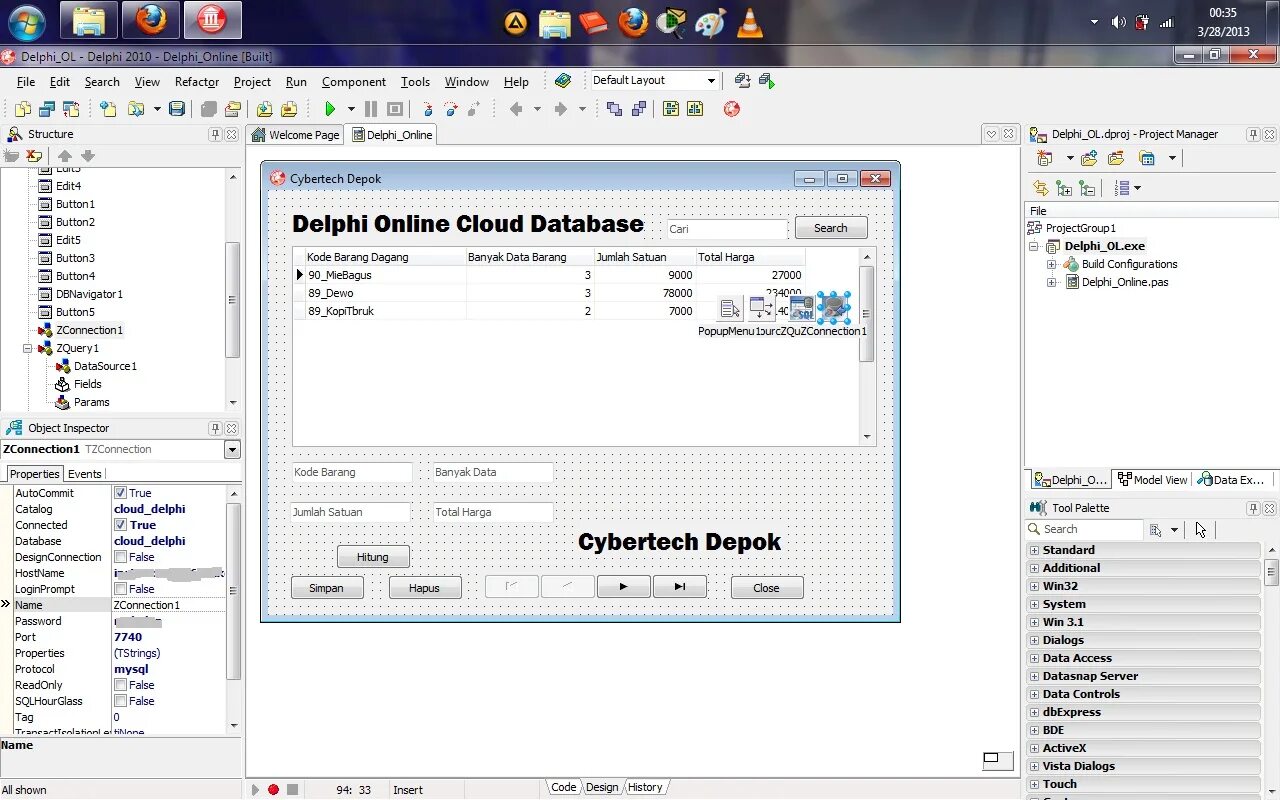Toggle the LoginPrompt checkbox
Viewport: 1280px width, 800px height.
tap(120, 589)
